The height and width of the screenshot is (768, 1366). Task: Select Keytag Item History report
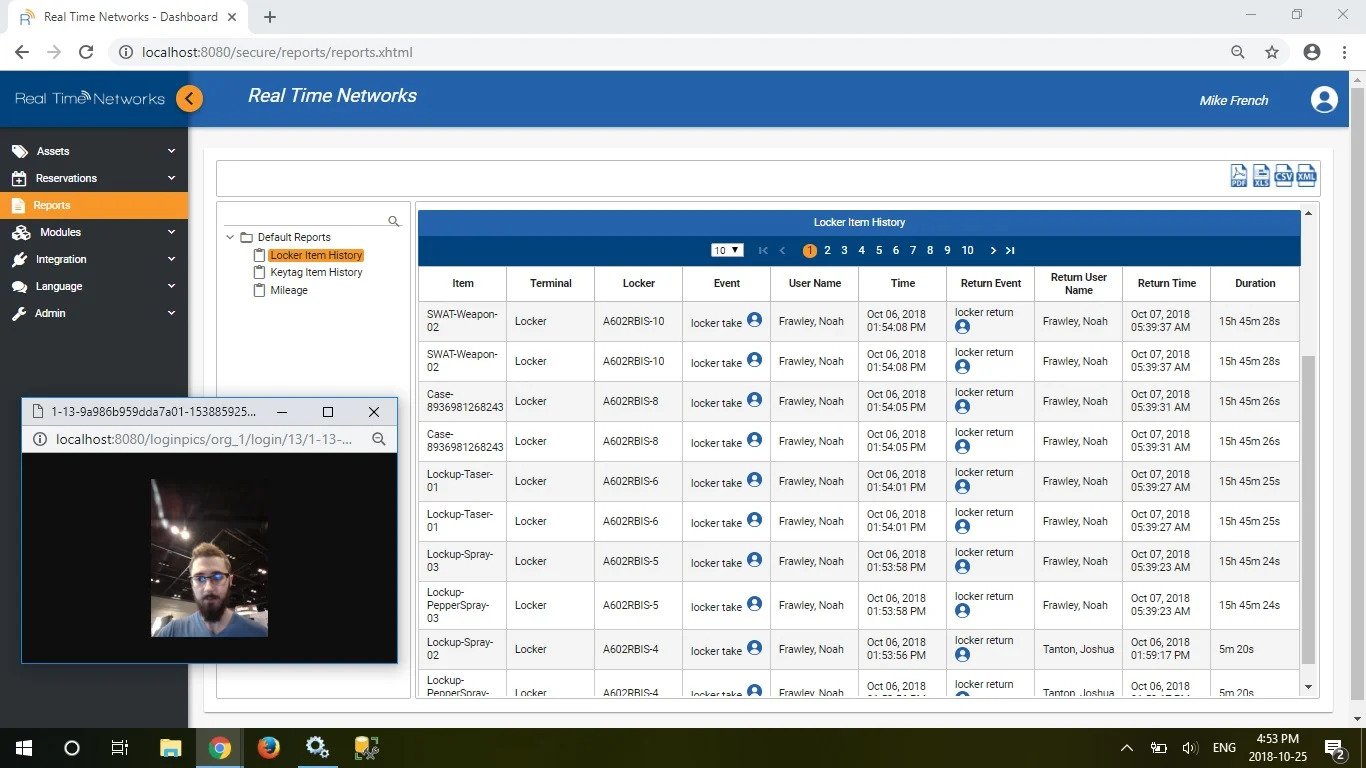point(316,272)
